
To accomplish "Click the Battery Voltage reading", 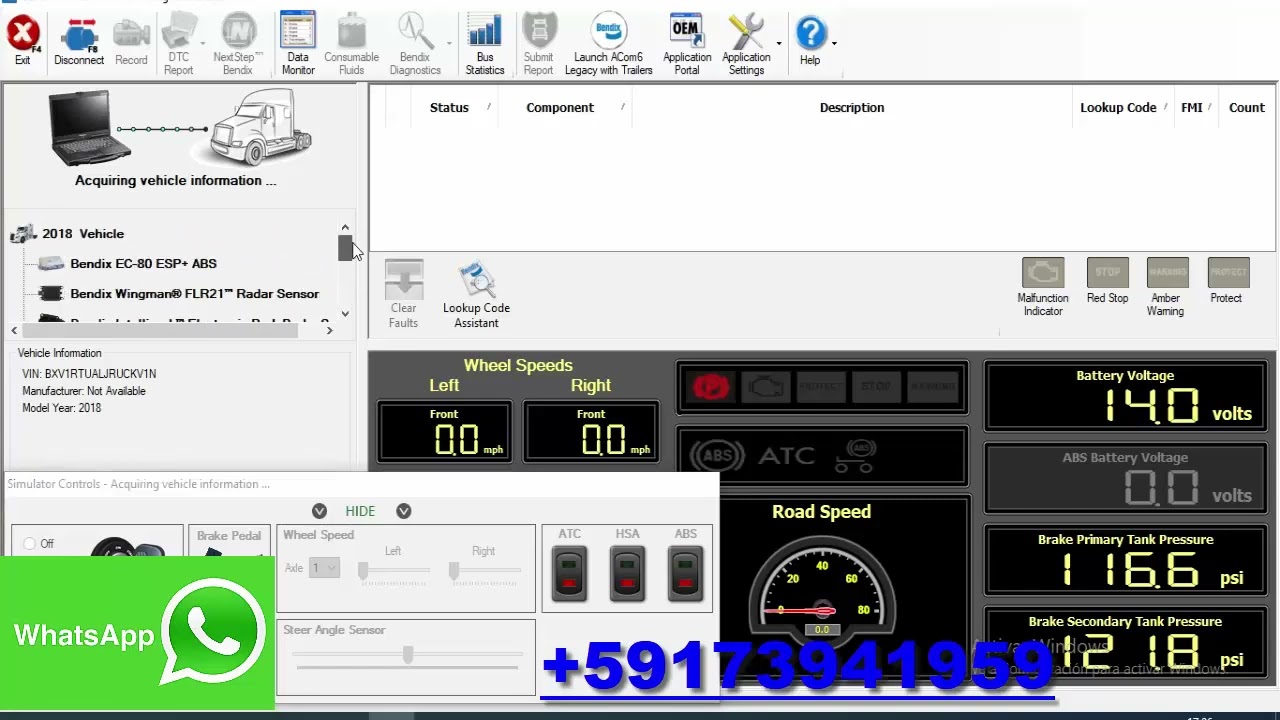I will tap(1126, 396).
